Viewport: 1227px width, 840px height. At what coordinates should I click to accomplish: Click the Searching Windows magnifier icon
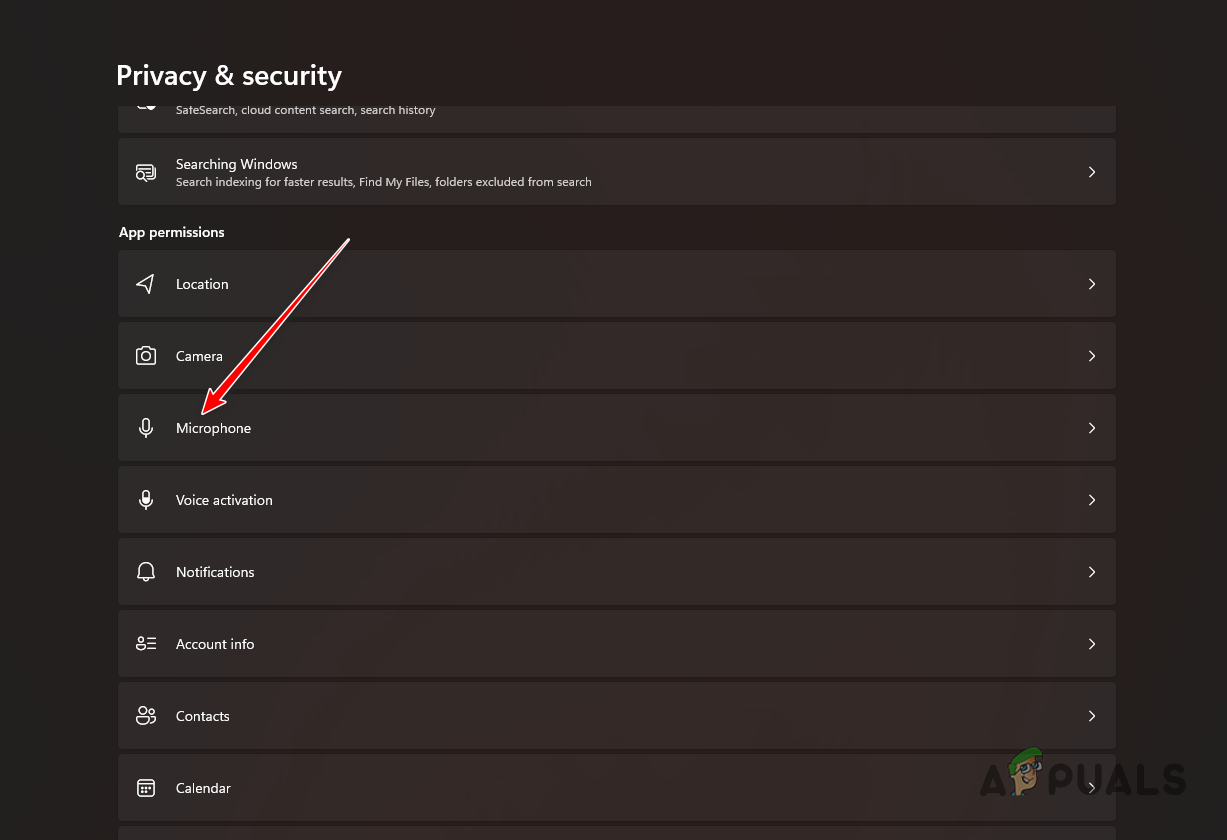[146, 172]
